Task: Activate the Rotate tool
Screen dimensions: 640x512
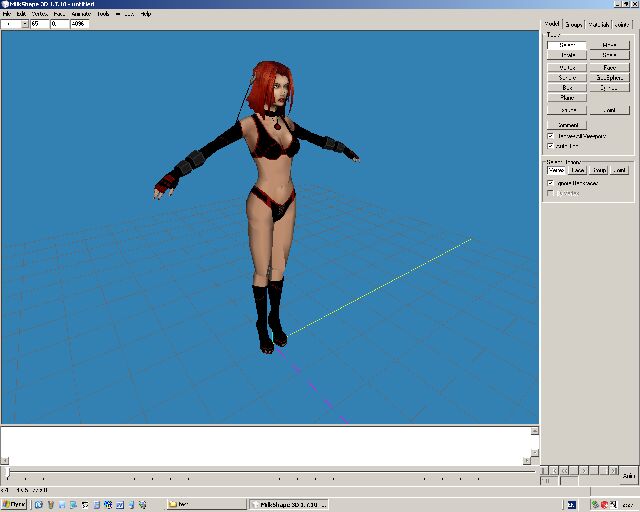Action: point(568,56)
